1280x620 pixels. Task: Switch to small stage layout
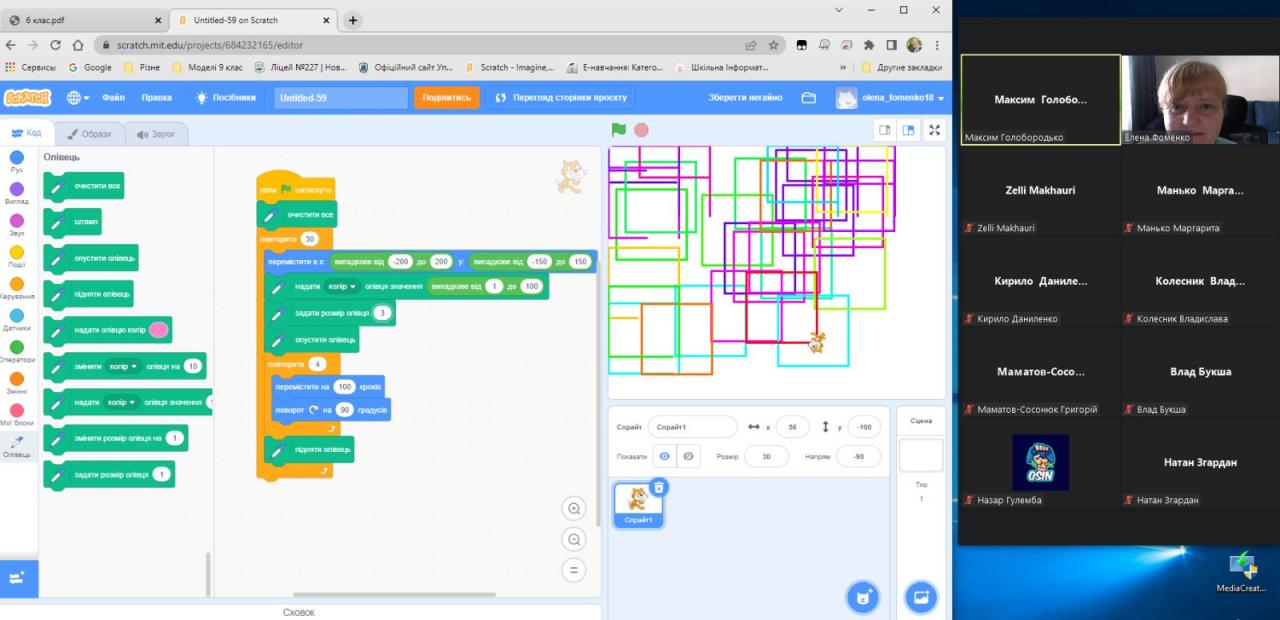click(884, 130)
